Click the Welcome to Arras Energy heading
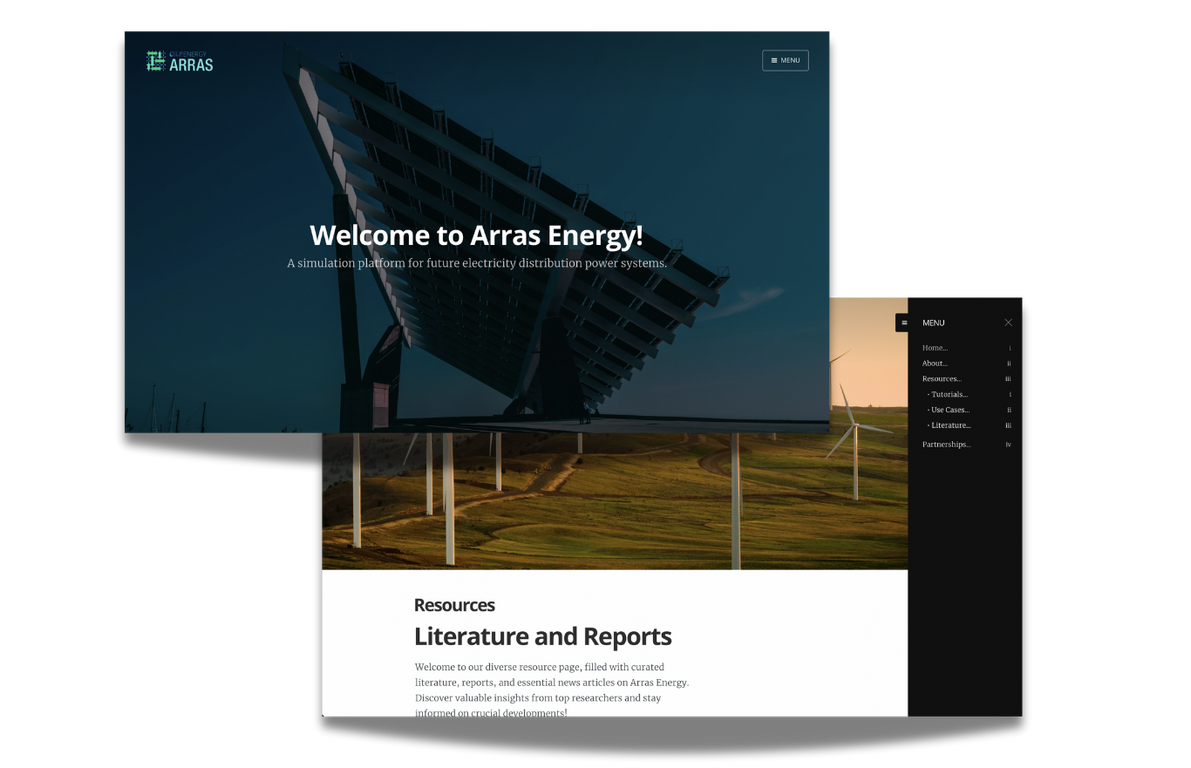Image resolution: width=1191 pixels, height=768 pixels. (476, 235)
